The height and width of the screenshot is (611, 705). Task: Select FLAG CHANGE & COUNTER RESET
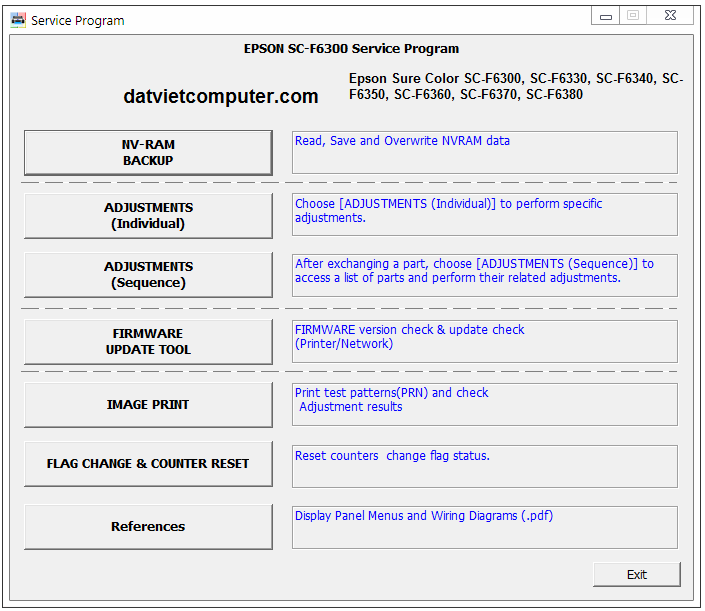(x=148, y=464)
